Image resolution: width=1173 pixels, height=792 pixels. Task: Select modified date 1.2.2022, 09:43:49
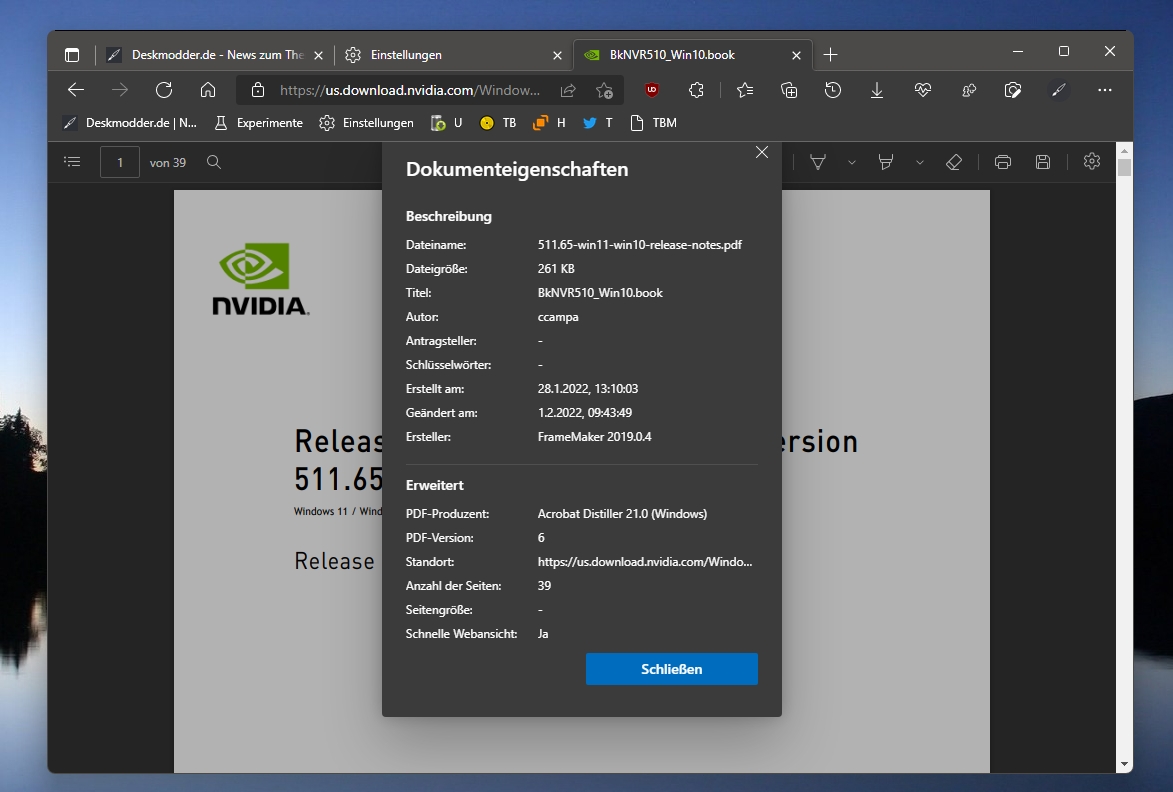coord(585,413)
